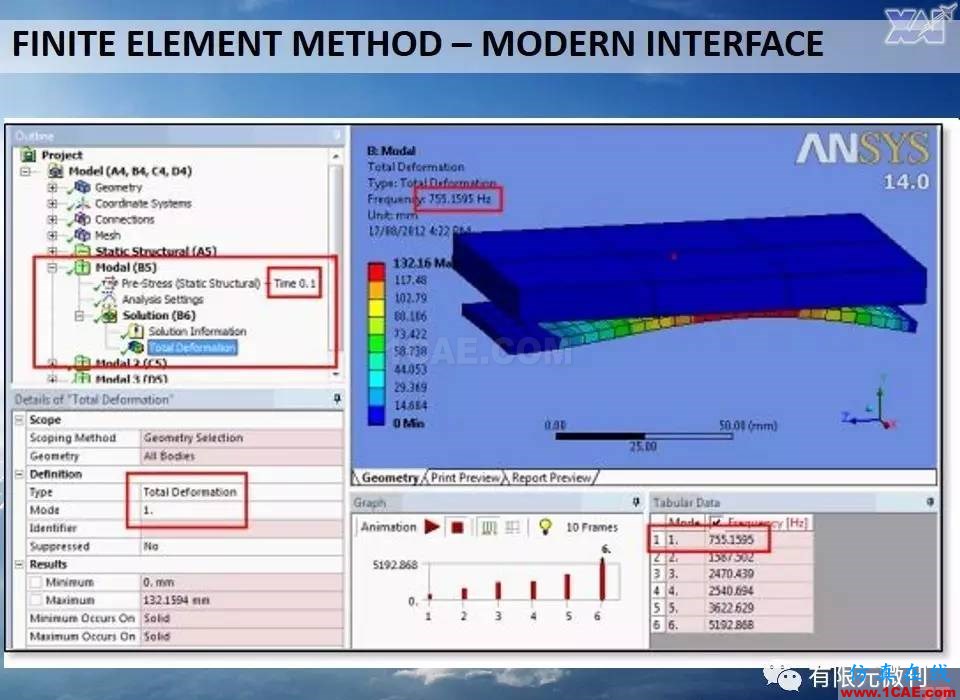Click the lightbulb icon in Animation toolbar
This screenshot has height=700, width=960.
[545, 526]
